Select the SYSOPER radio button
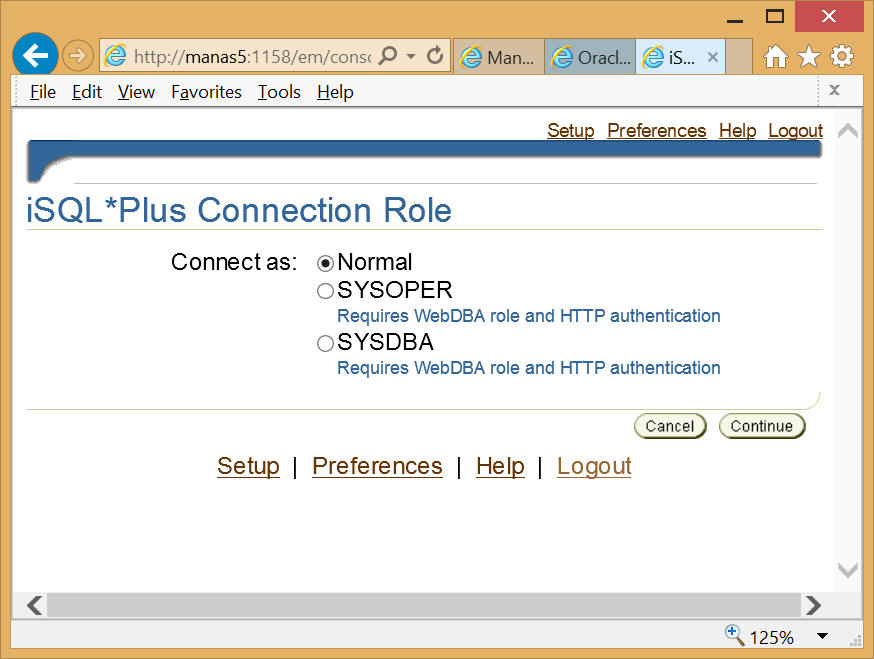 coord(326,290)
